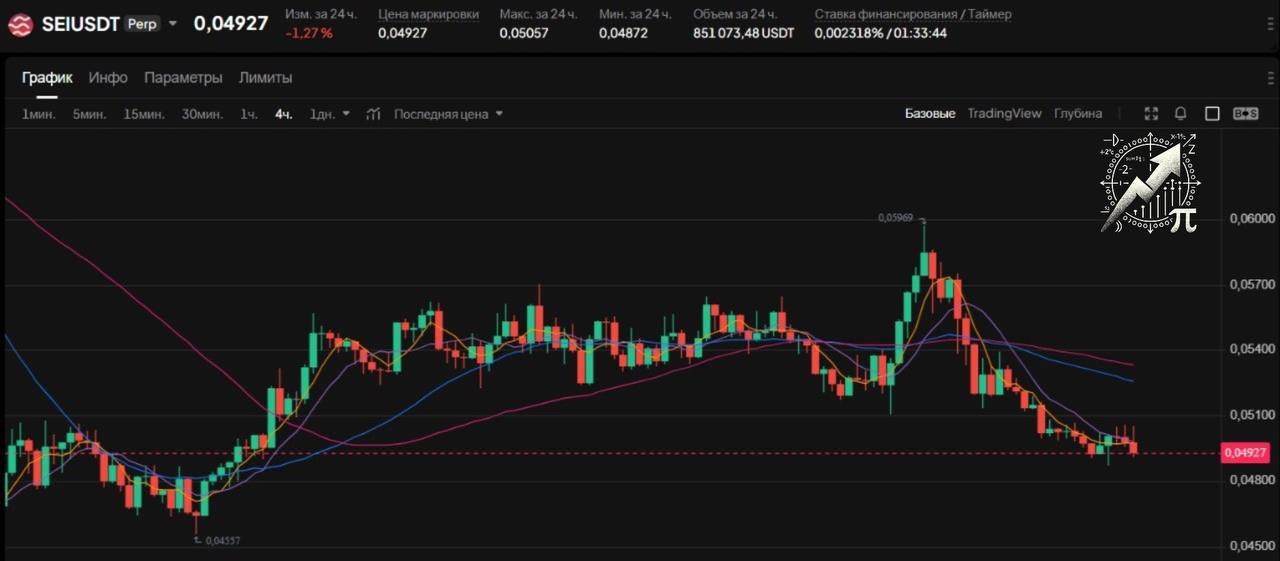This screenshot has width=1280, height=561.
Task: Expand the 1дн. timeframe dropdown arrow
Action: [x=346, y=114]
